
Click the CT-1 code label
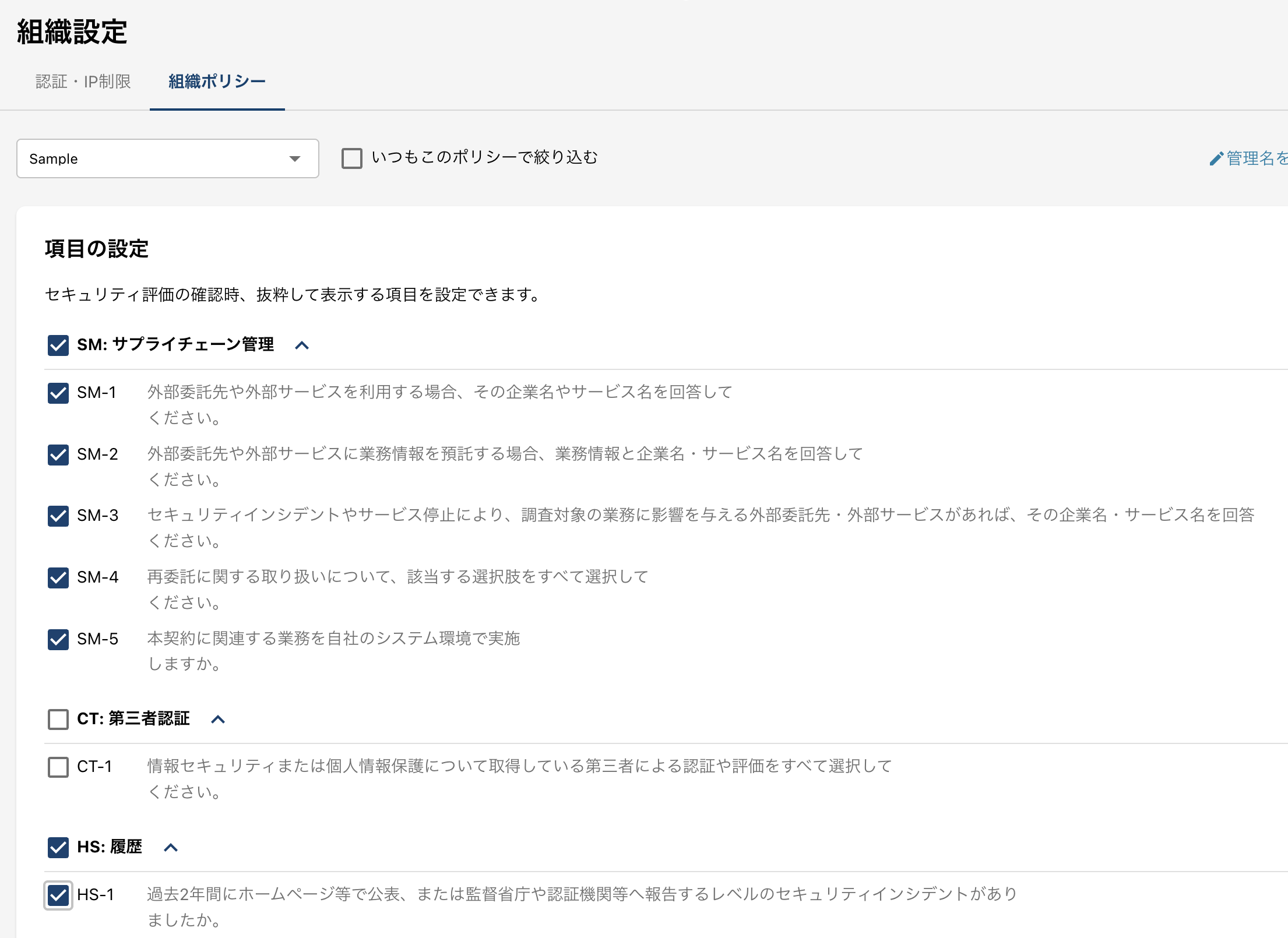tap(94, 767)
